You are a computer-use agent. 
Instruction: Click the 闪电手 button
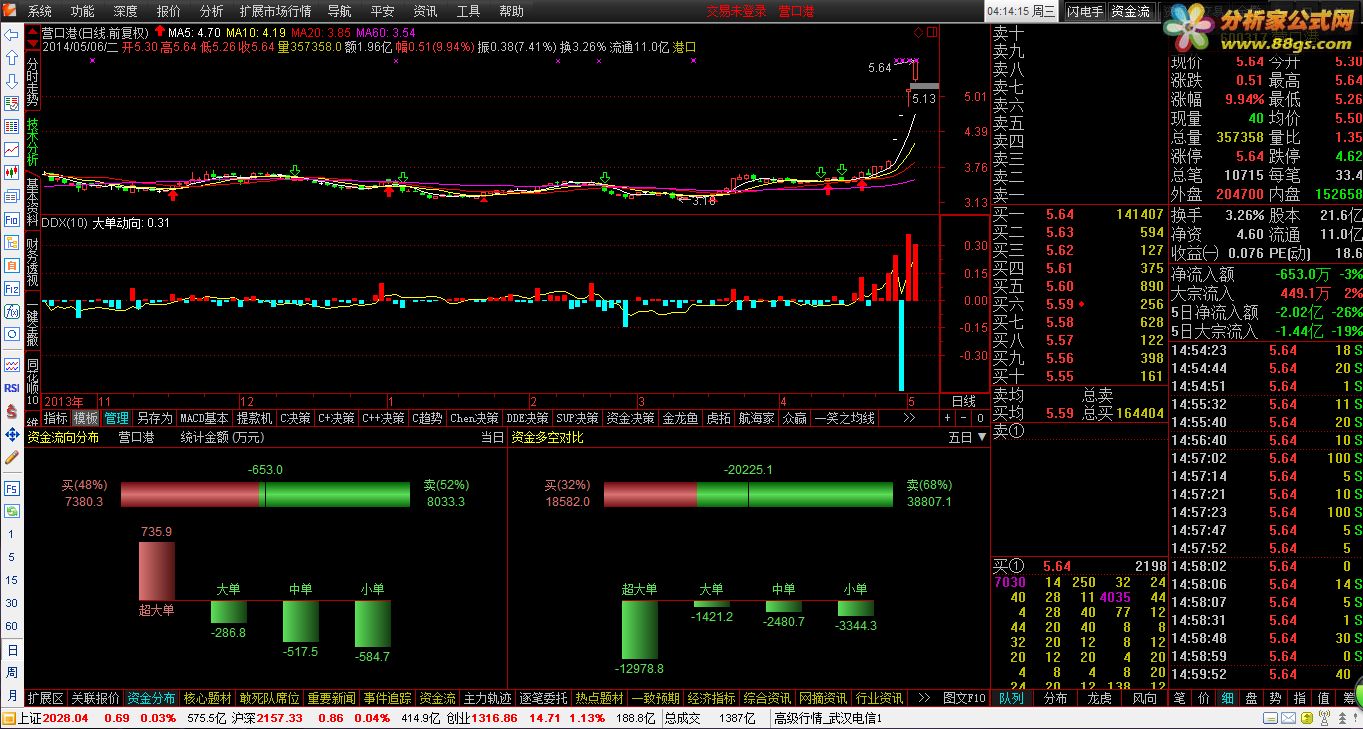click(1084, 11)
